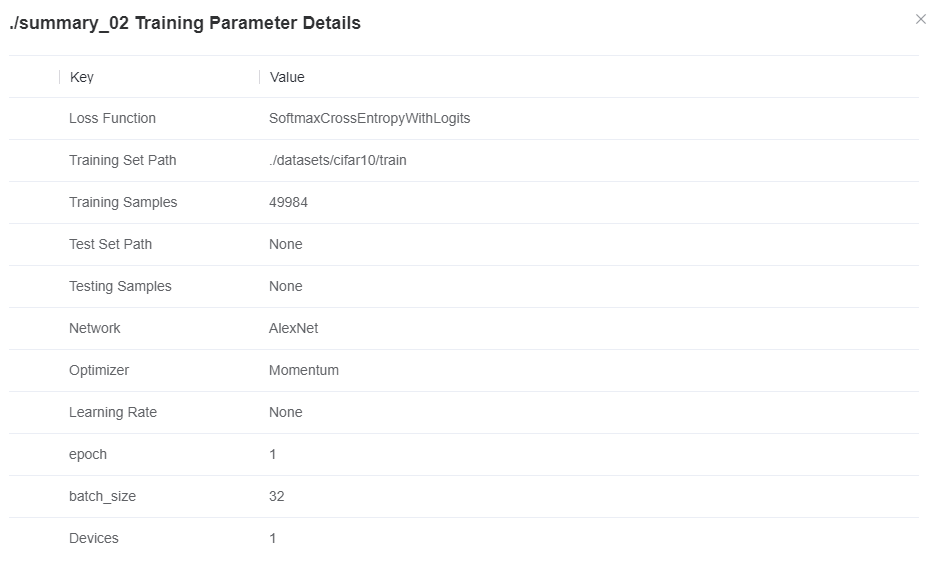Click the 49984 training samples value
Screen dimensions: 938x563
coord(288,202)
